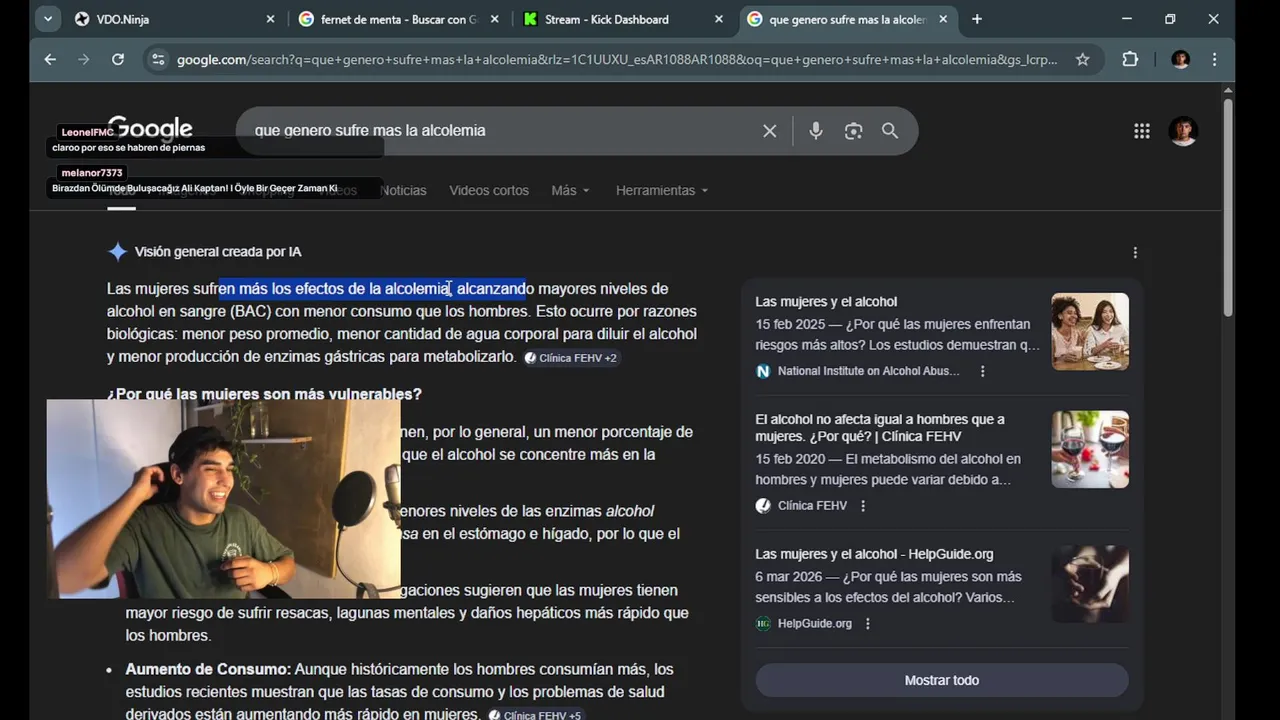Open the Noticias results filter
This screenshot has height=720, width=1280.
tap(403, 190)
